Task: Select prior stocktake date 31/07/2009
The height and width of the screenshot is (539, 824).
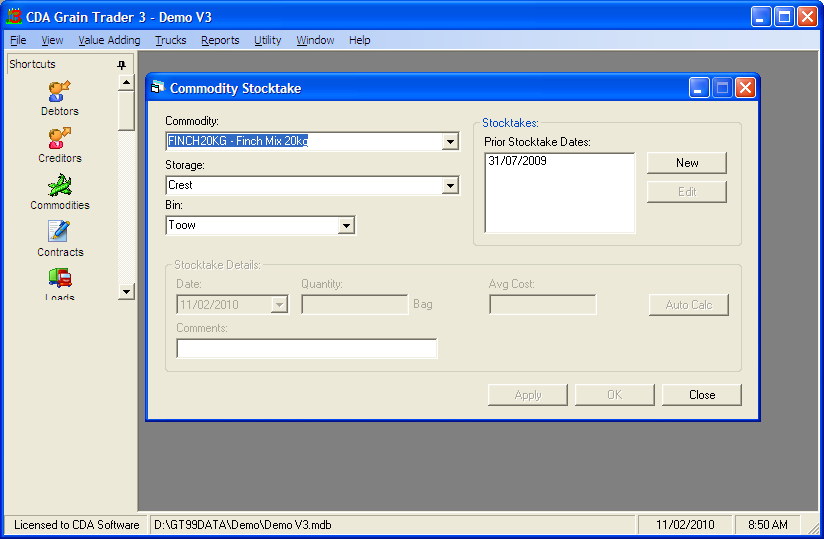Action: (x=517, y=161)
